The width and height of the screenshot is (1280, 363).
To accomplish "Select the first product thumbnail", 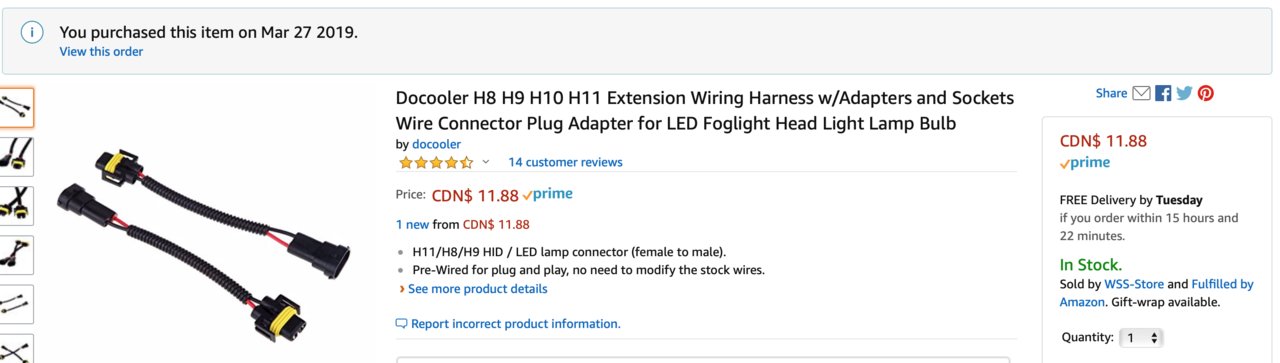I will point(16,107).
